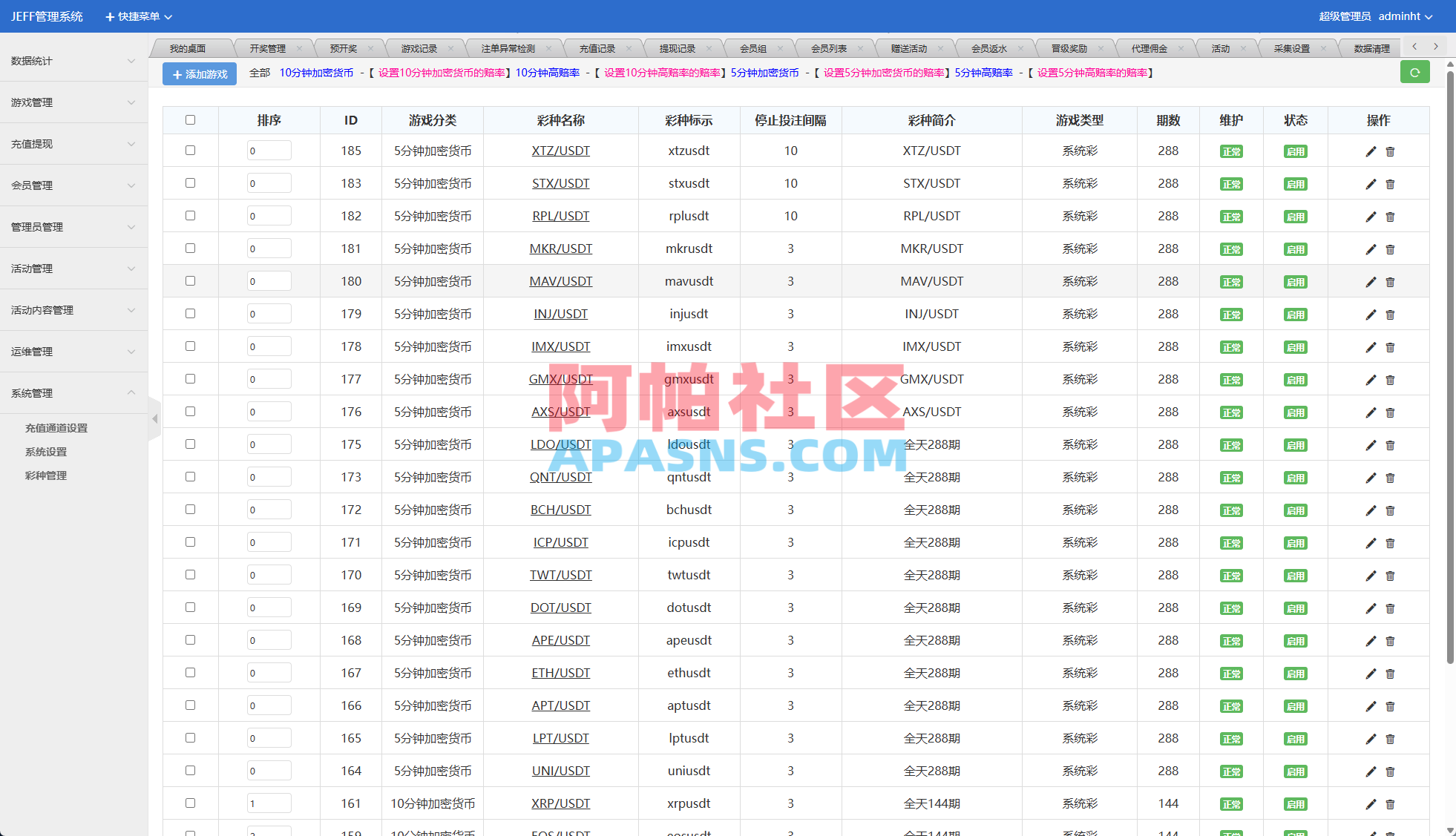1456x836 pixels.
Task: Switch to the 充值记录 tab
Action: pos(598,47)
